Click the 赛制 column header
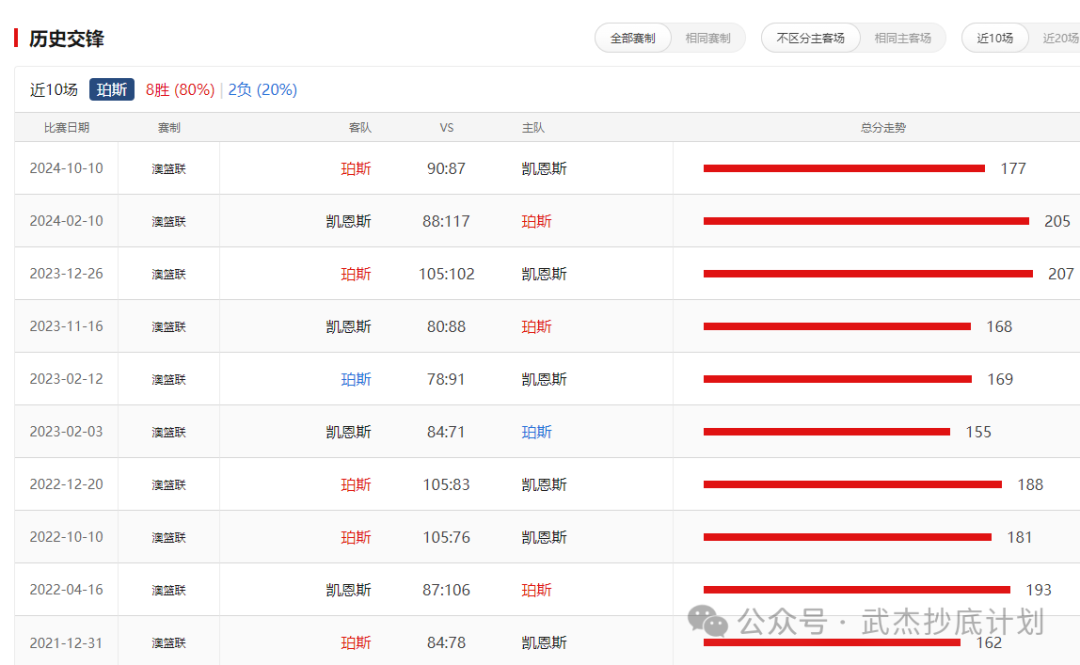 169,127
